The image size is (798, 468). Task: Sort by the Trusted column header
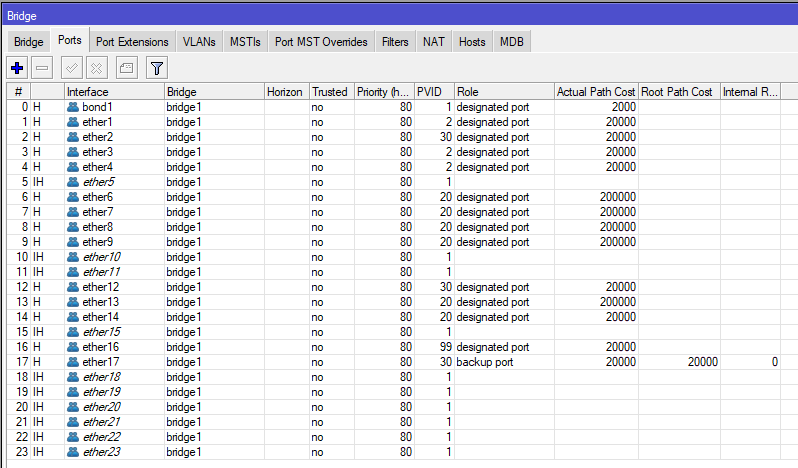click(332, 92)
